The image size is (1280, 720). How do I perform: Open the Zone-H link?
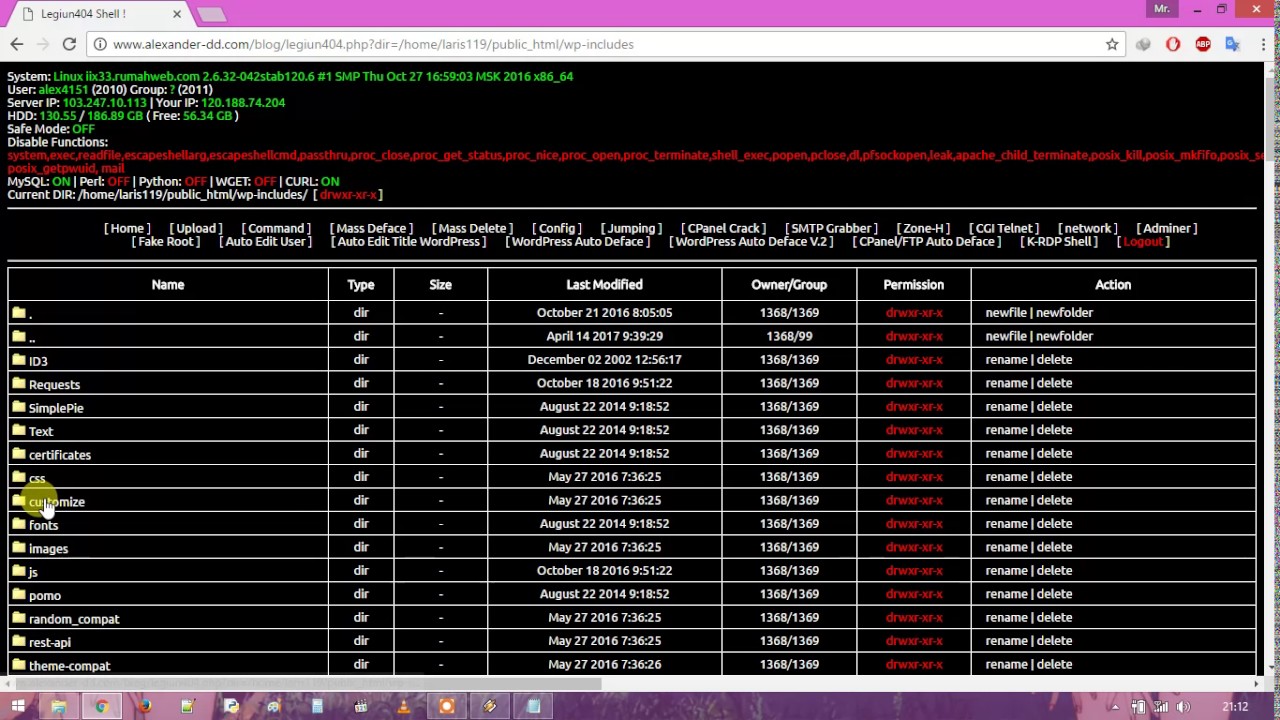[923, 228]
